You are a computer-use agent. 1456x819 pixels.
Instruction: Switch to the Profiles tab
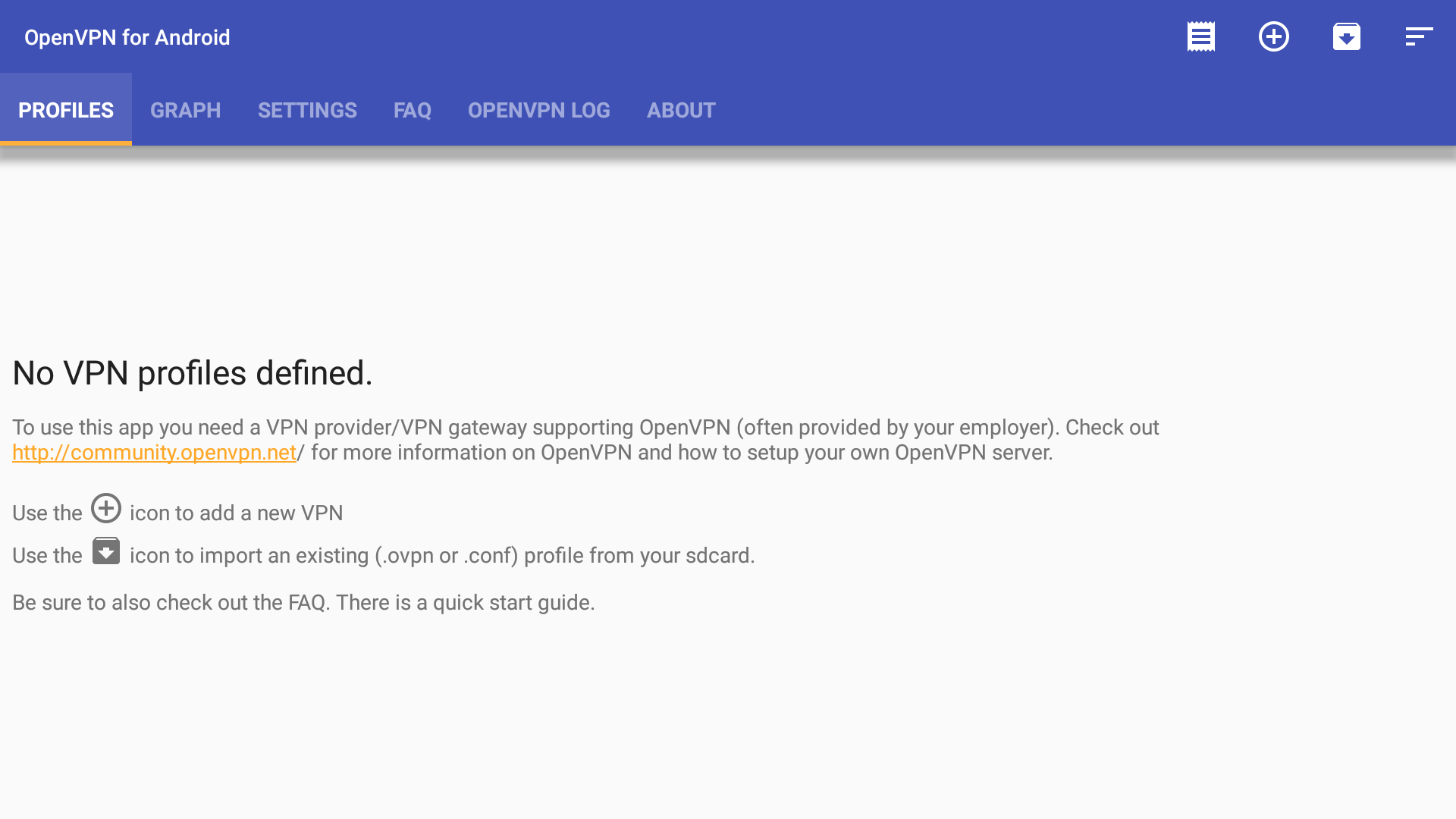pos(66,110)
